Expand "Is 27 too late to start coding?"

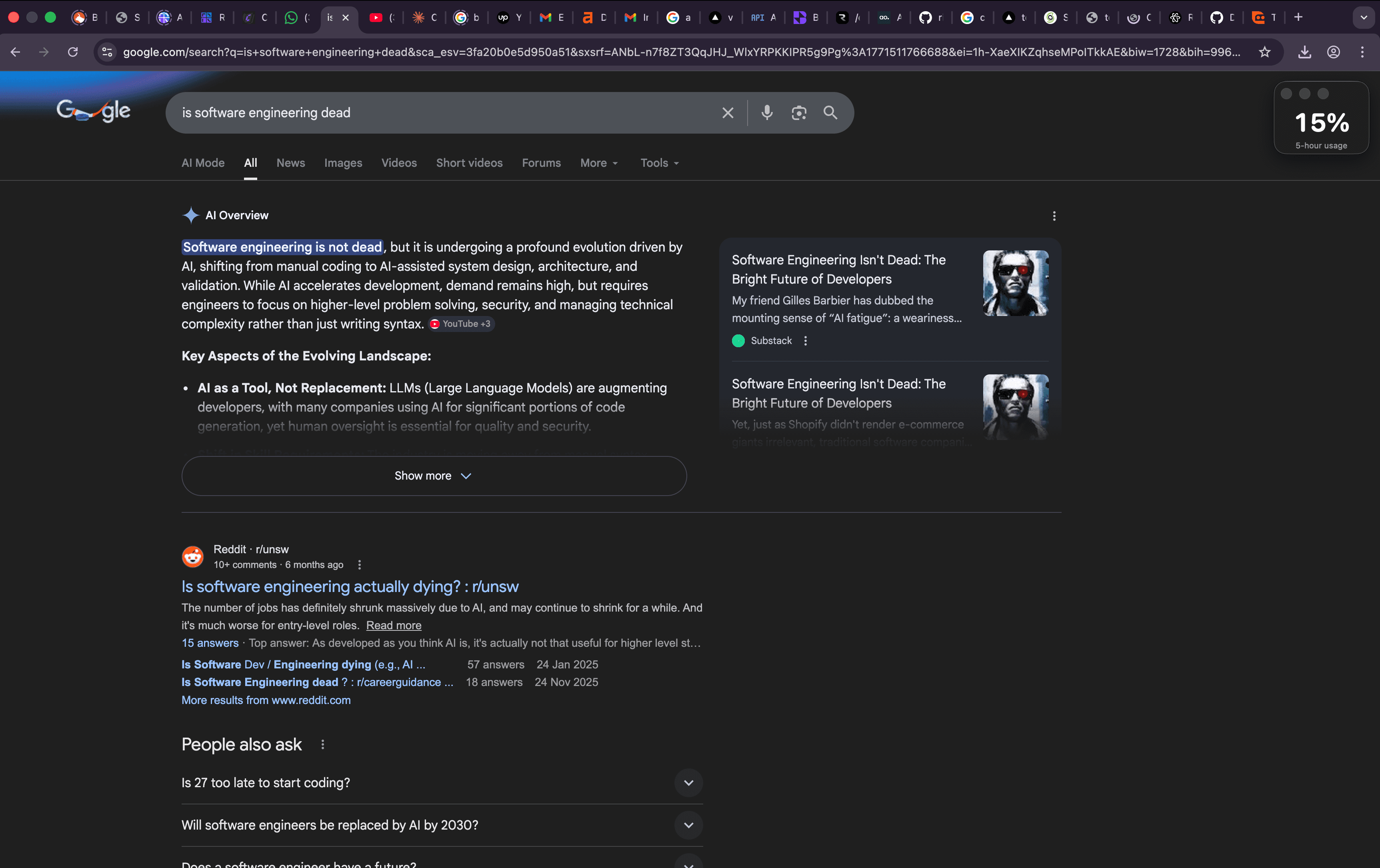[689, 783]
